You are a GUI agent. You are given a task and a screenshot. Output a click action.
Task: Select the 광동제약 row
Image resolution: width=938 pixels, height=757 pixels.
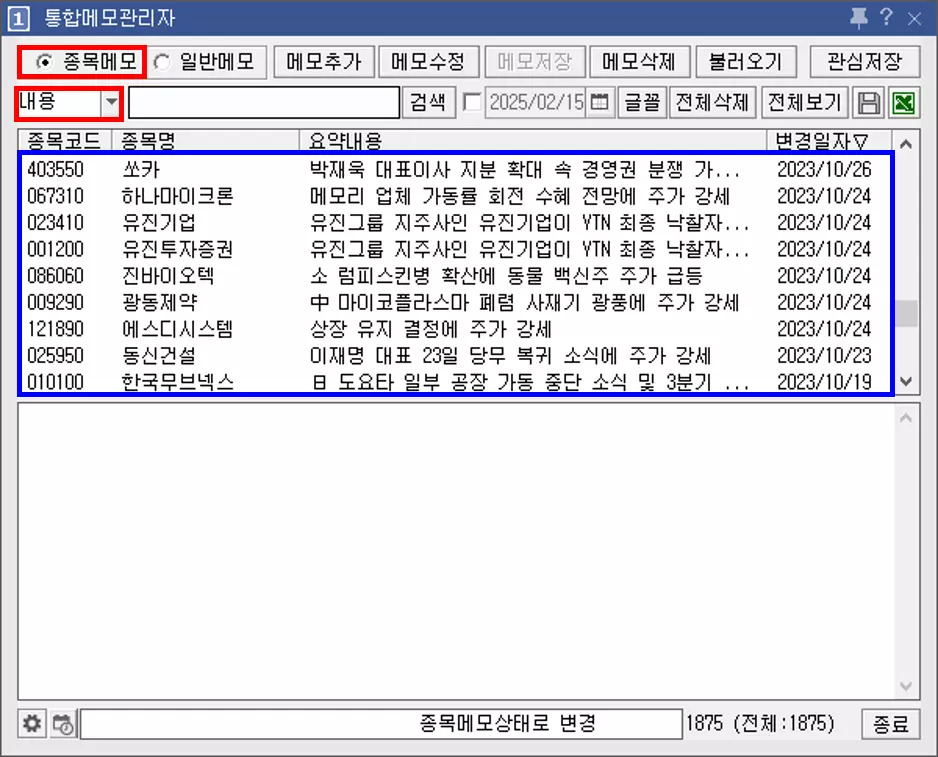tap(456, 302)
